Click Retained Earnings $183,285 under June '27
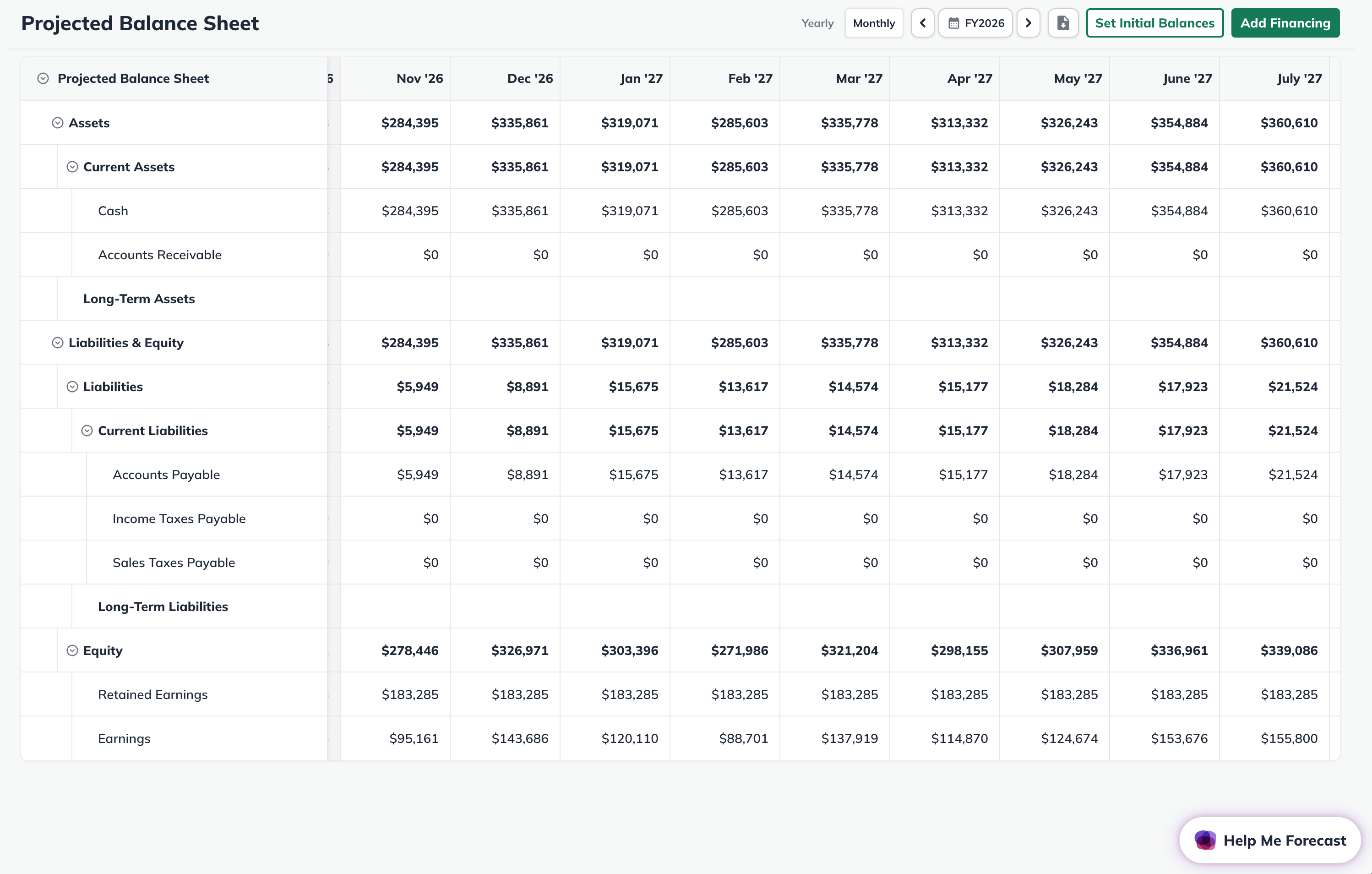Screen dimensions: 1372x874 point(1179,694)
